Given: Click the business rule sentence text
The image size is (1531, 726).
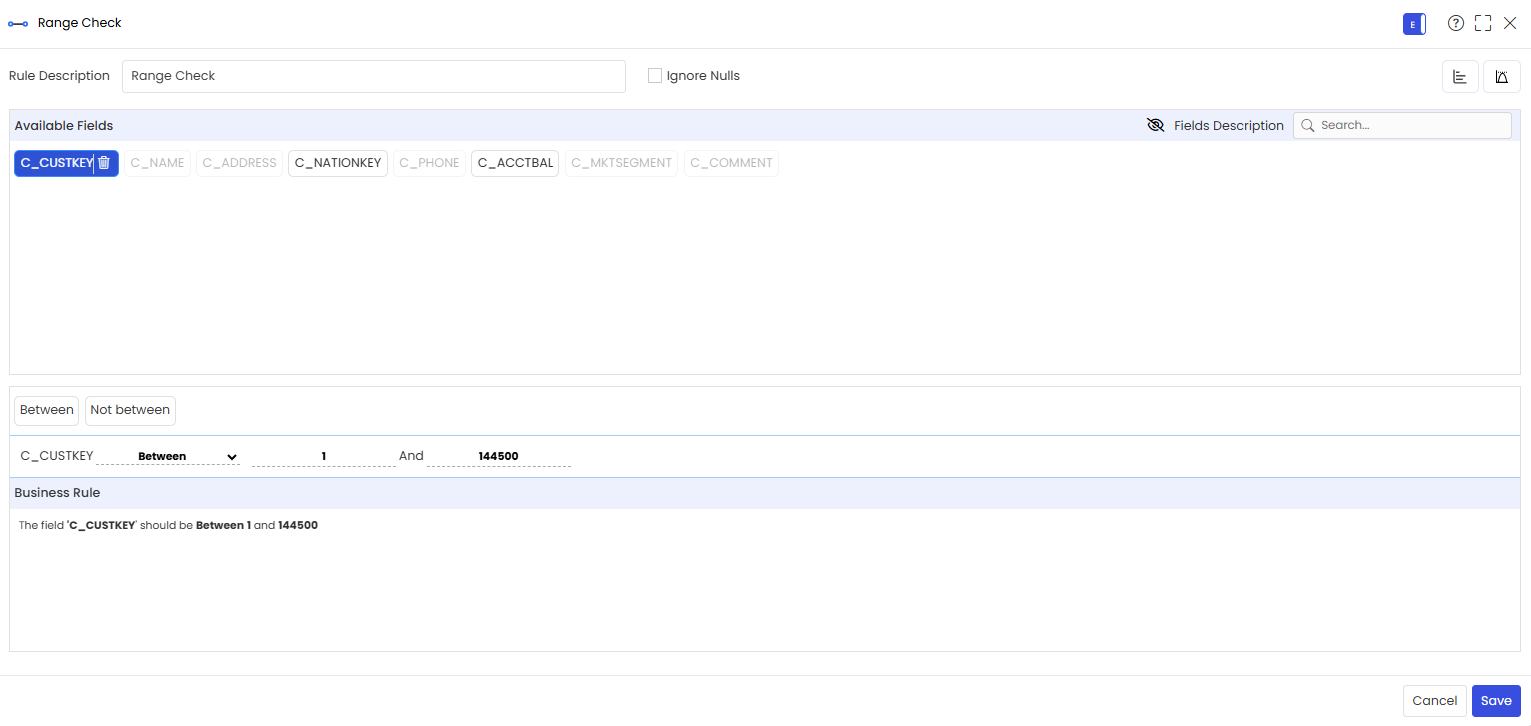Looking at the screenshot, I should pyautogui.click(x=168, y=525).
